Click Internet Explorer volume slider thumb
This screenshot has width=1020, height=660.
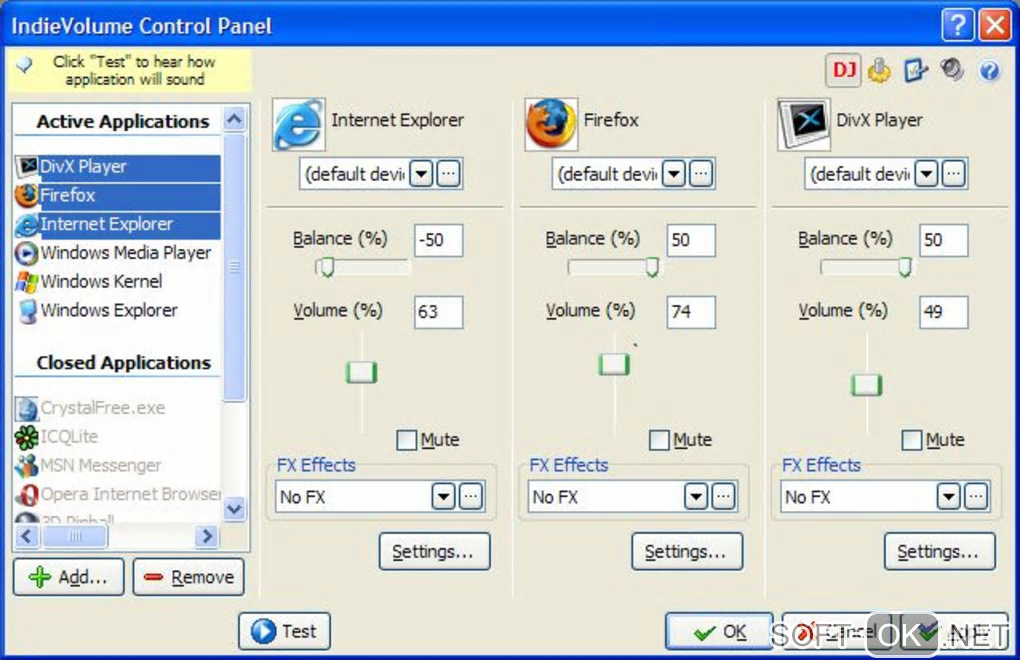(x=362, y=373)
